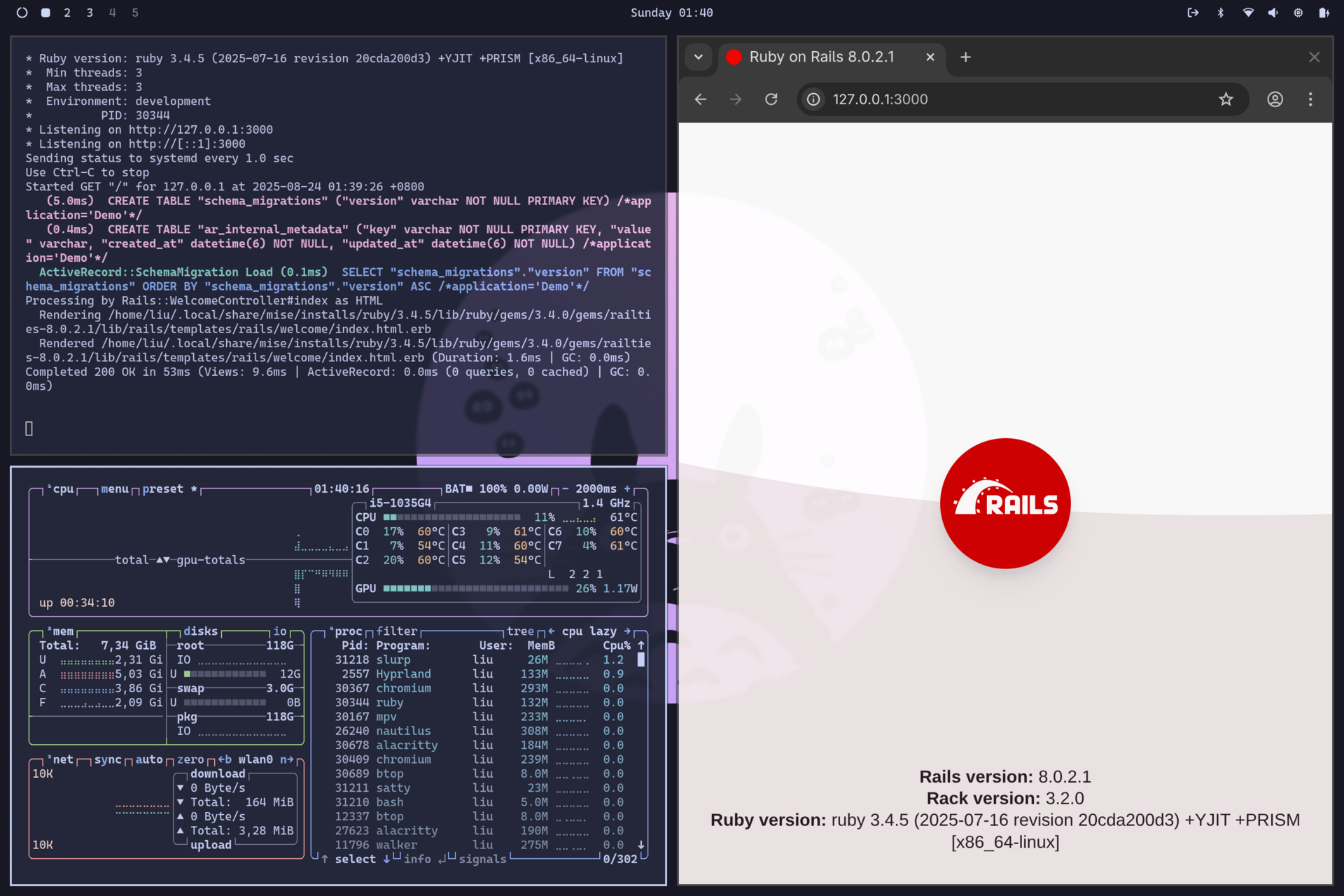
Task: Click the volume speaker tray icon
Action: point(1273,13)
